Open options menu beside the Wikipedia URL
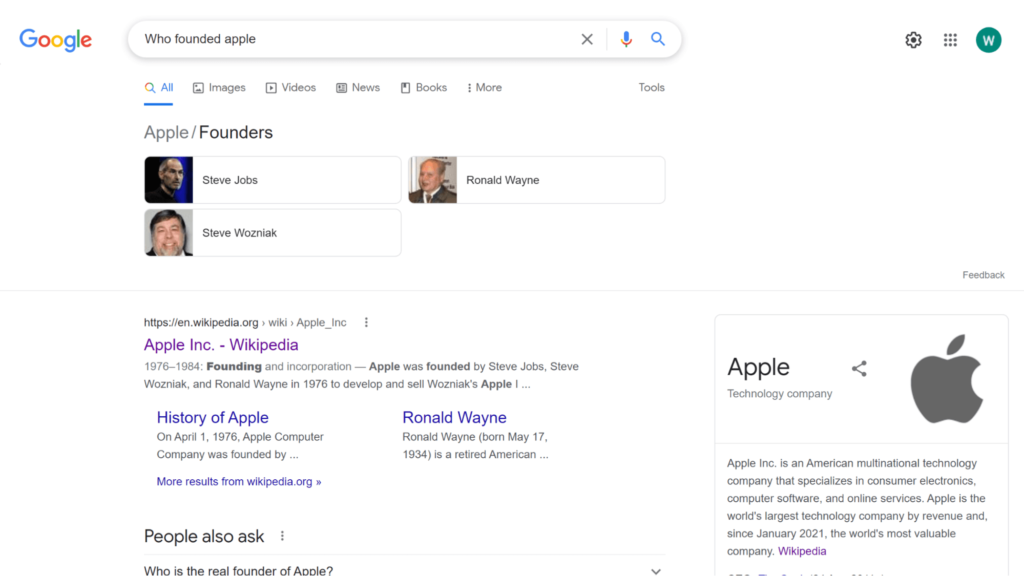1024x576 pixels. pos(366,323)
